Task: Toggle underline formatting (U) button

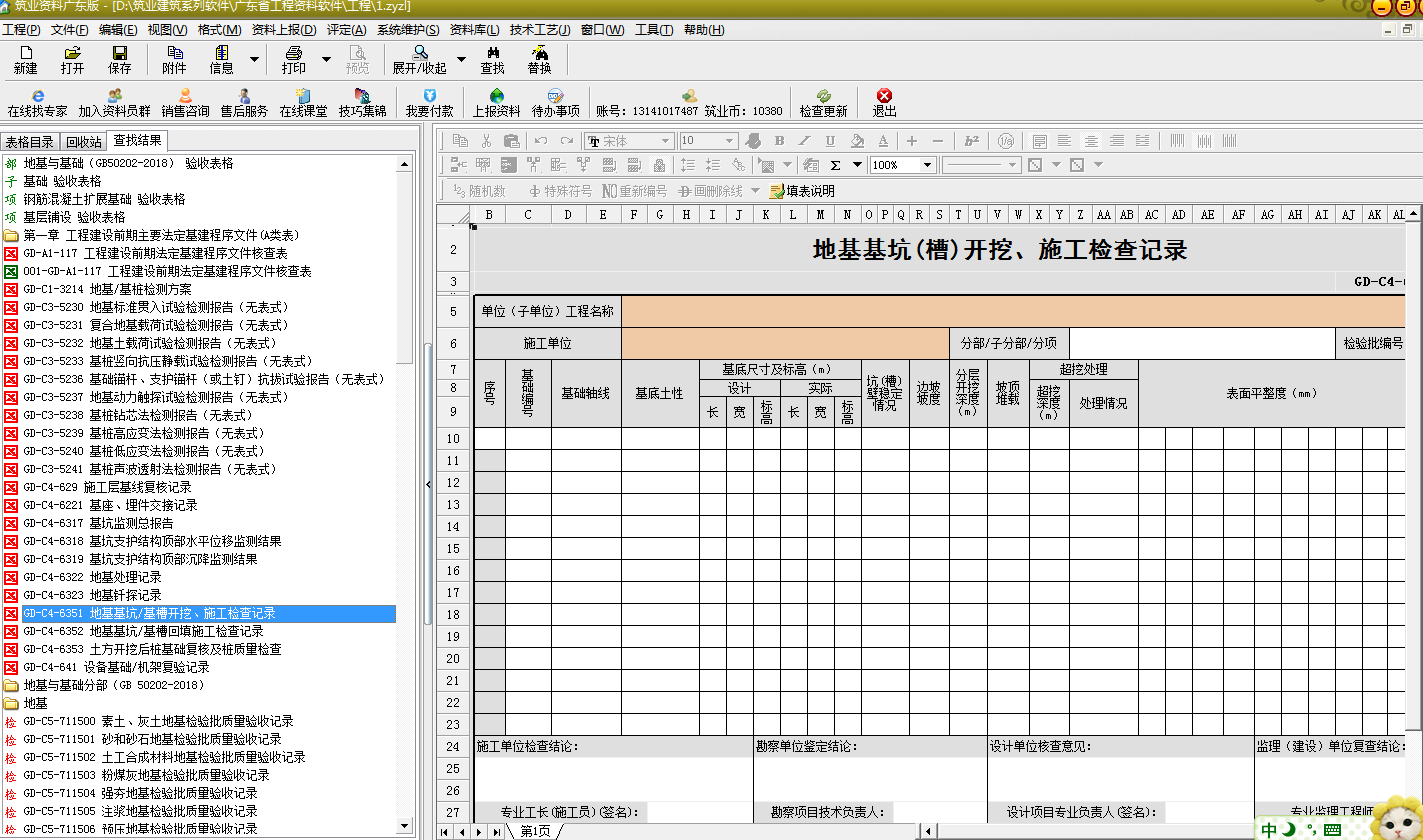Action: [831, 141]
